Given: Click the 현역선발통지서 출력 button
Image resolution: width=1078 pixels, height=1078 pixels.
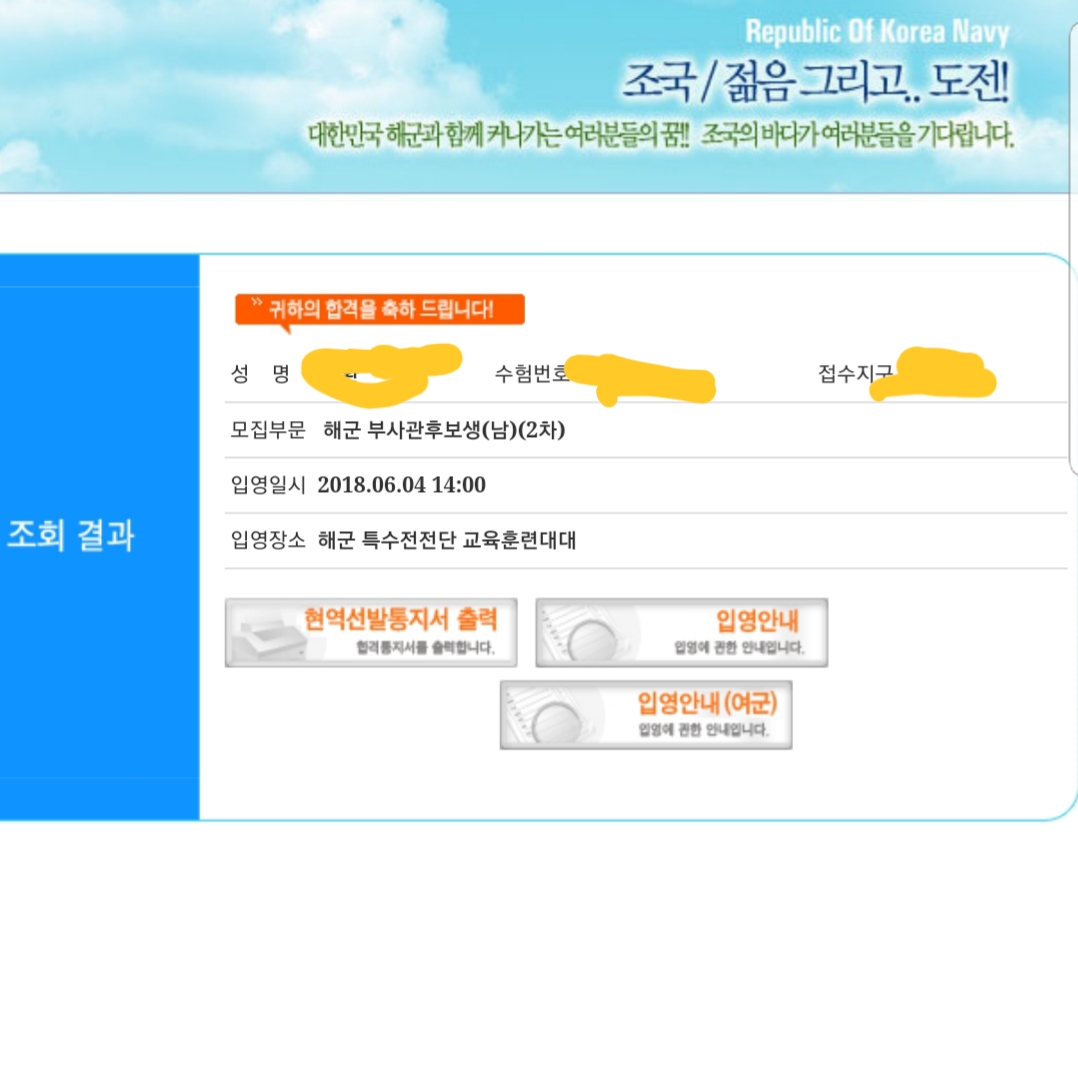Looking at the screenshot, I should click(x=371, y=632).
